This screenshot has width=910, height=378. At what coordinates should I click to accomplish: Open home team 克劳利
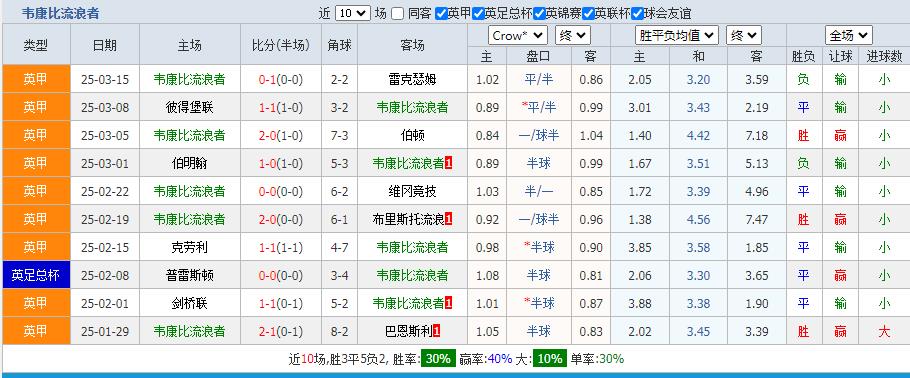pos(189,247)
